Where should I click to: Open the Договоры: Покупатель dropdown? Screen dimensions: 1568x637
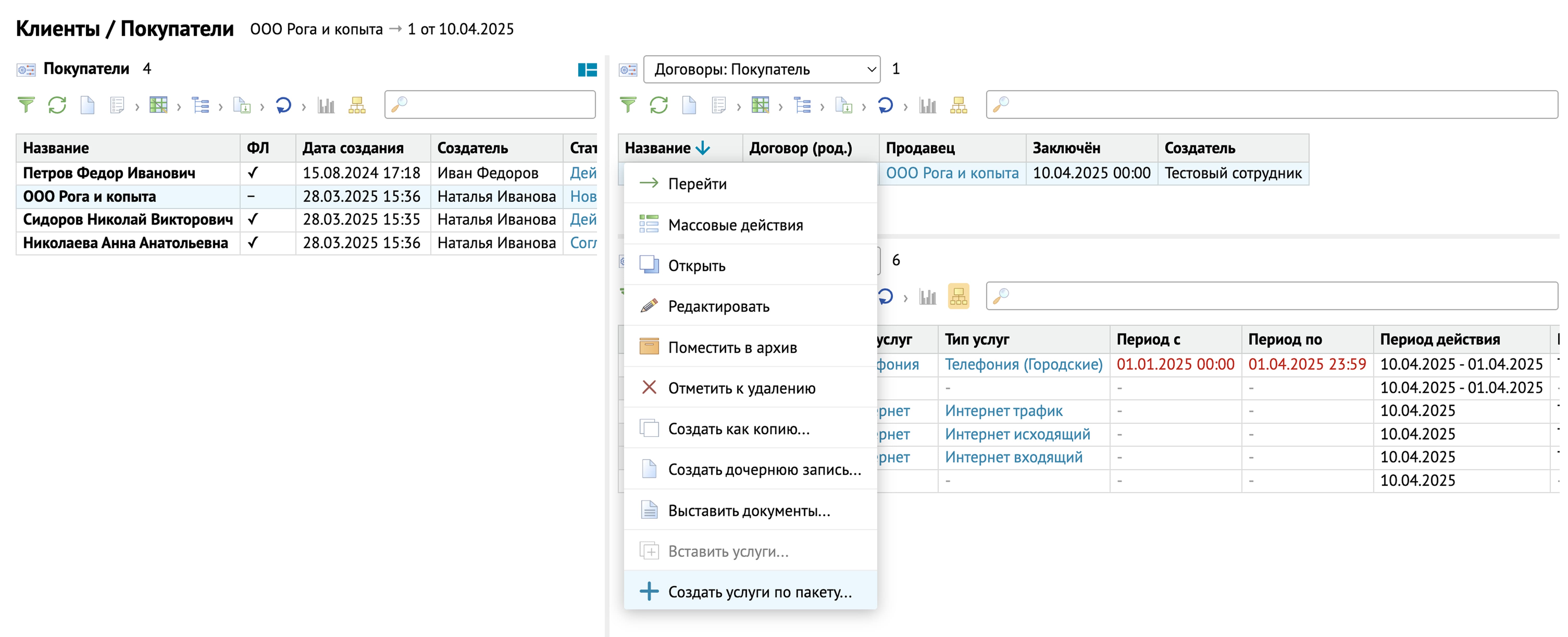tap(762, 69)
